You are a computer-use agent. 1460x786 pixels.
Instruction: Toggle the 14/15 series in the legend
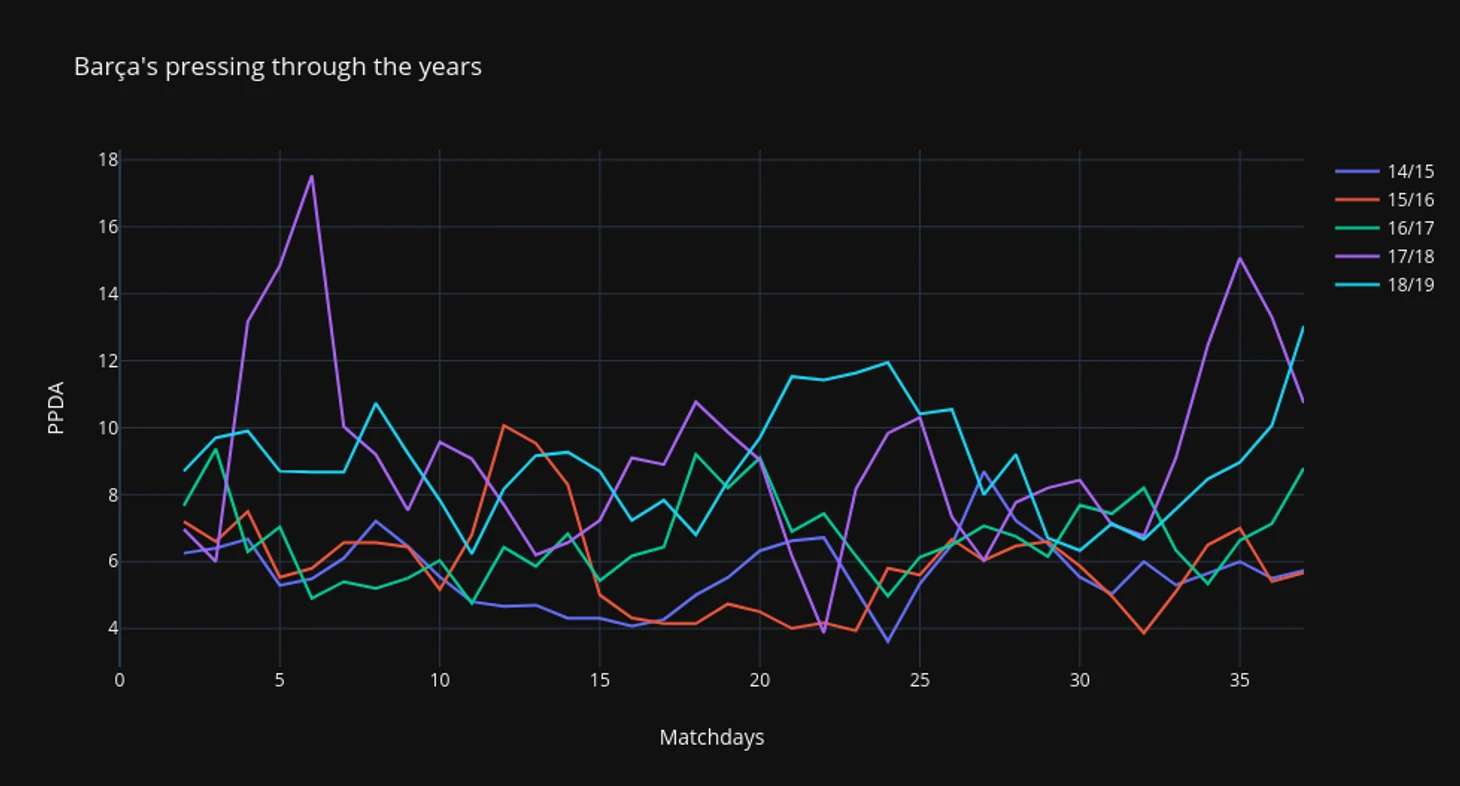click(x=1385, y=171)
